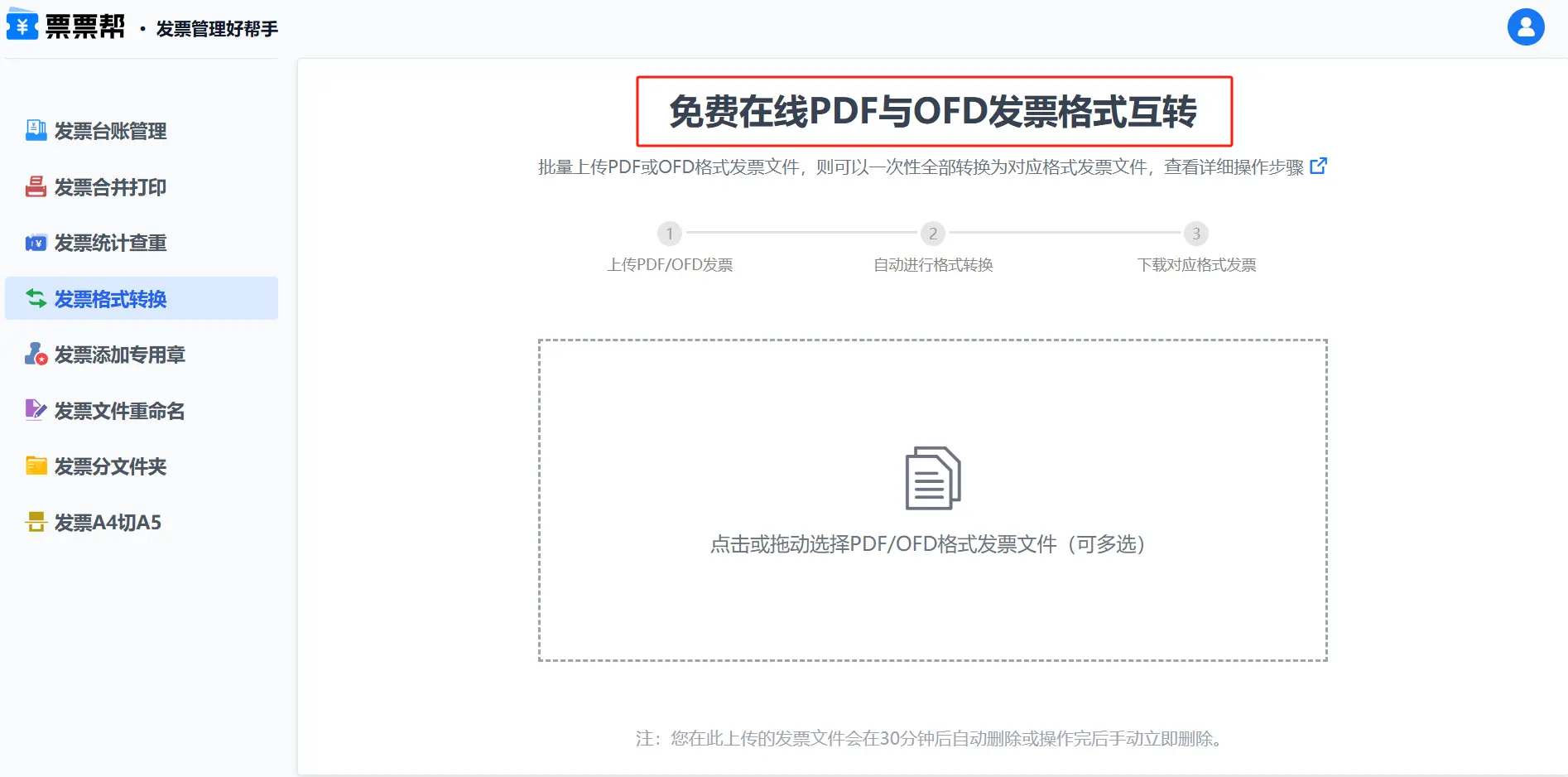Viewport: 1568px width, 777px height.
Task: Click the 发票合并打印 printer icon
Action: point(36,186)
